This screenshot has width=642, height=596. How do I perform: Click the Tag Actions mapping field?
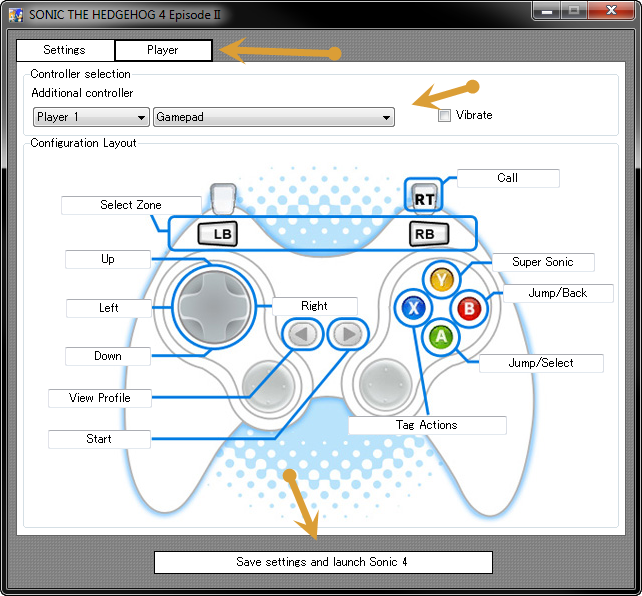click(x=427, y=425)
